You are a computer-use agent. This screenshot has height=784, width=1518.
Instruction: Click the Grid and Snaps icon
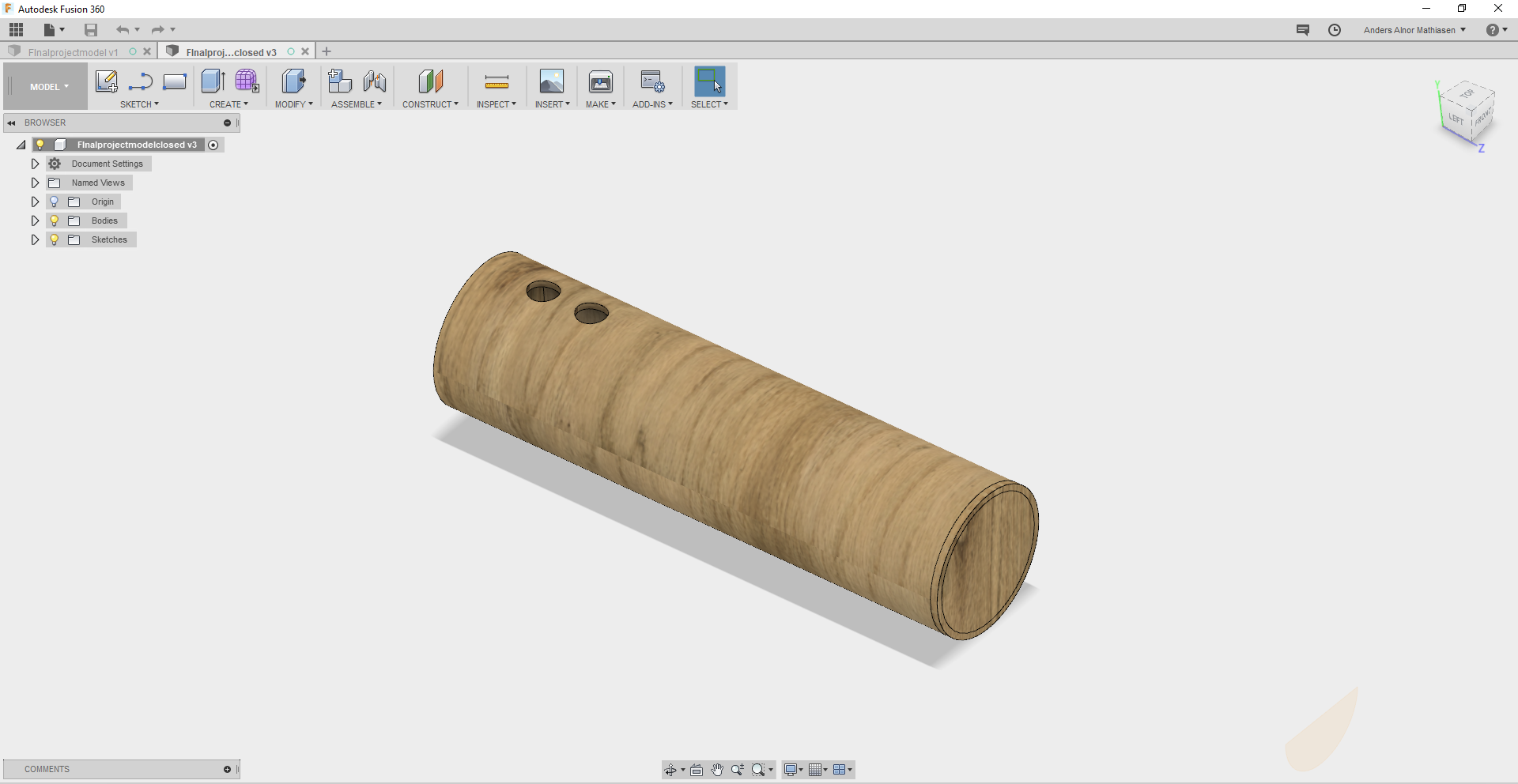point(815,770)
